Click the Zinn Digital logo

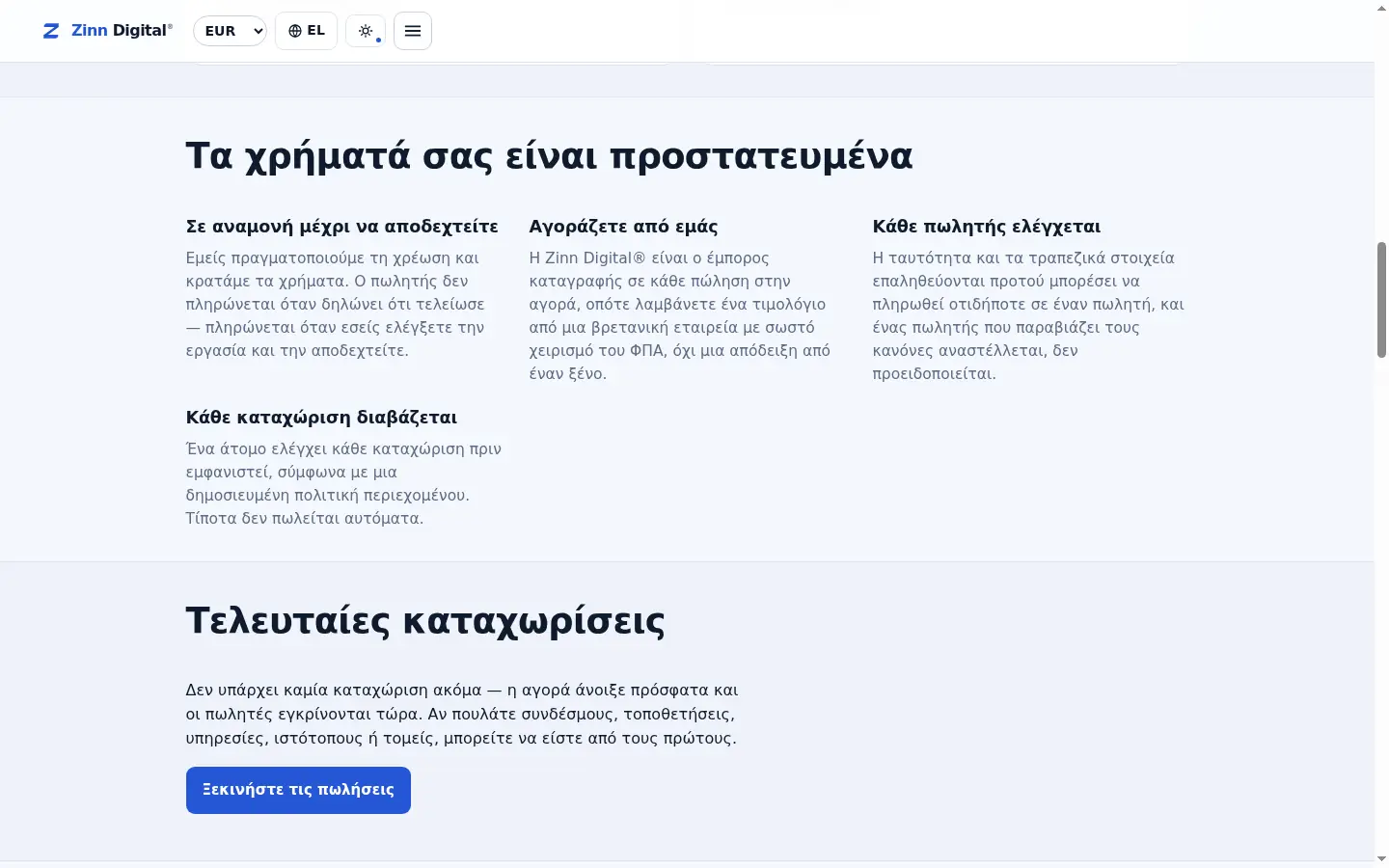[x=107, y=31]
